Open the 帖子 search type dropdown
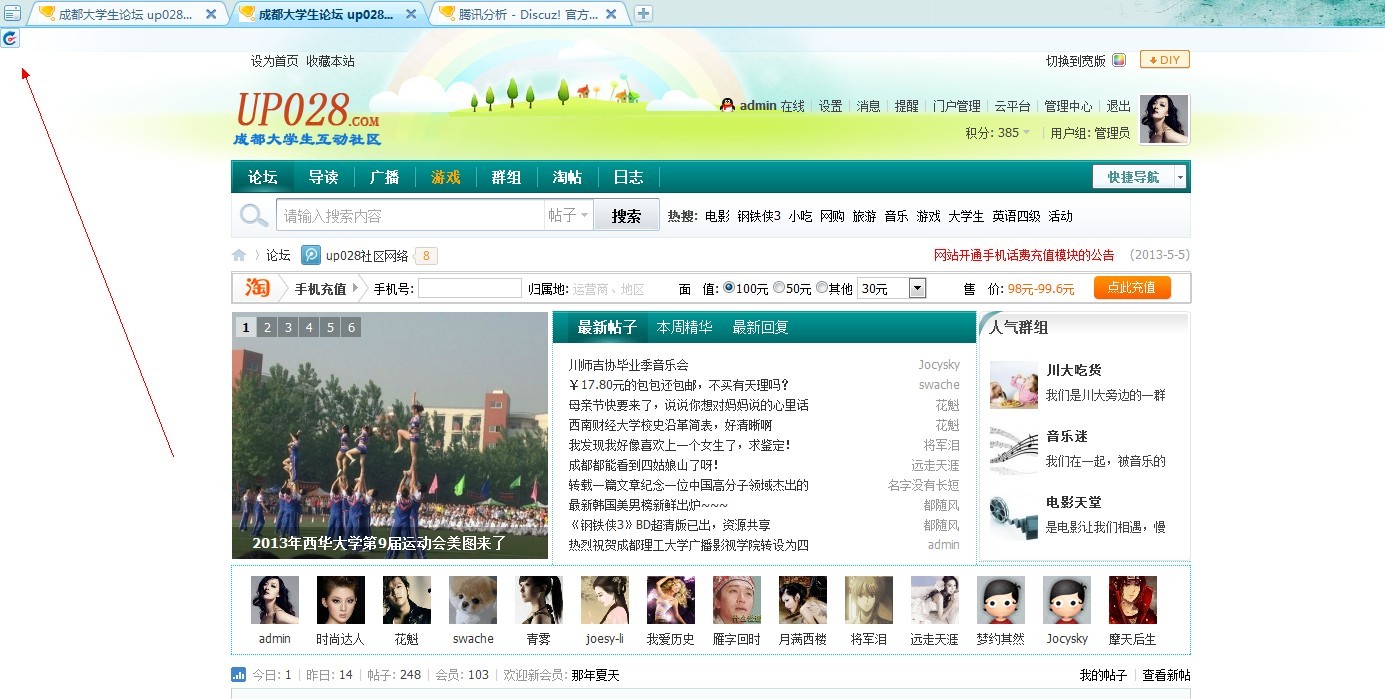 [x=568, y=215]
